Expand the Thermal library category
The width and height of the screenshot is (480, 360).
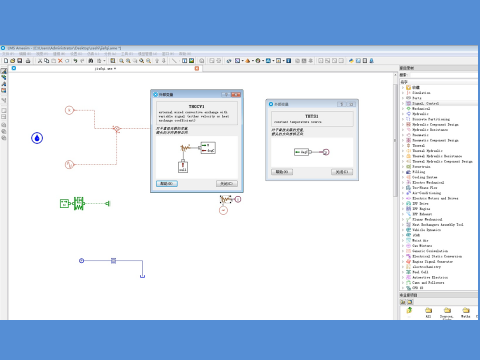[403, 146]
